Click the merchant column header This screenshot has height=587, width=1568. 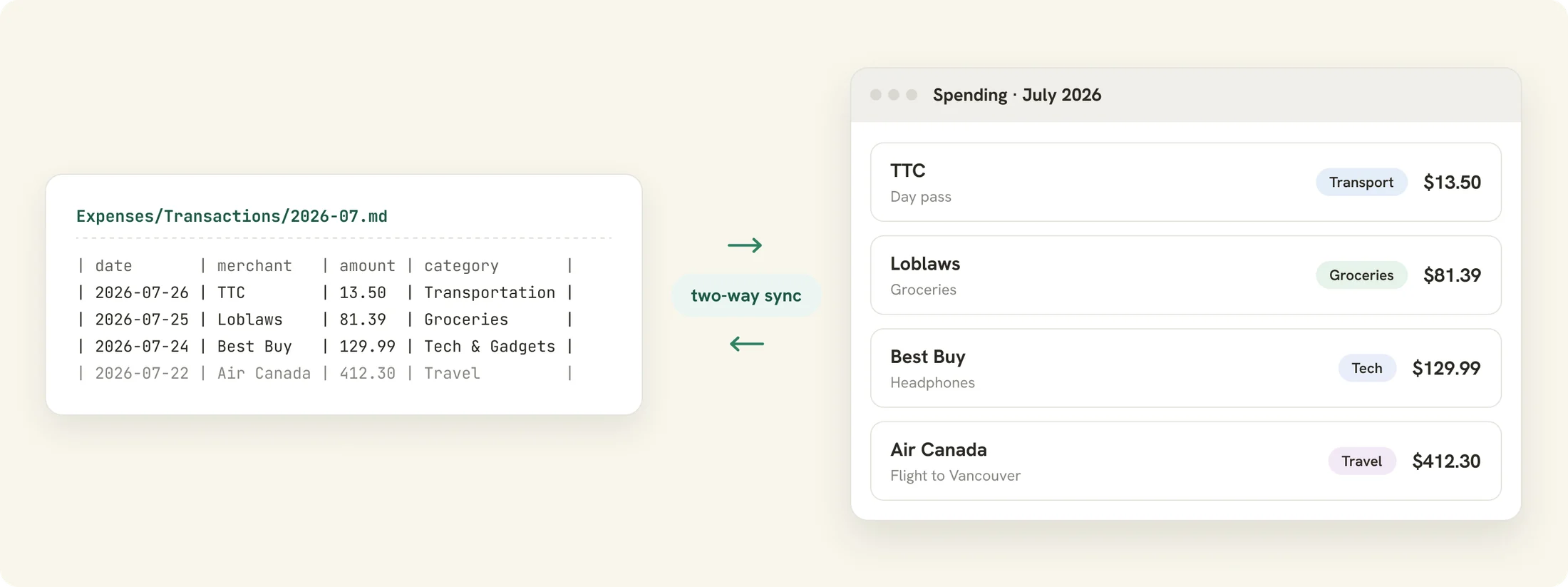254,265
